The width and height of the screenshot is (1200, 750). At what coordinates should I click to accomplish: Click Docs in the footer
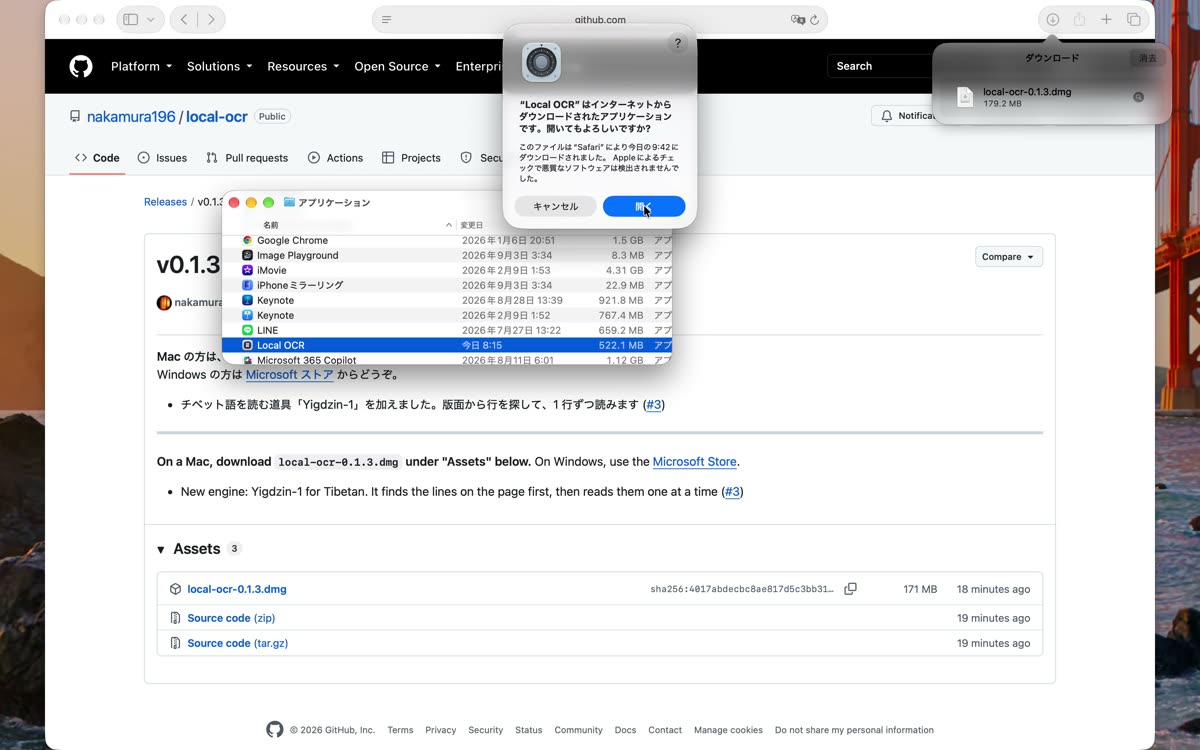click(x=625, y=730)
